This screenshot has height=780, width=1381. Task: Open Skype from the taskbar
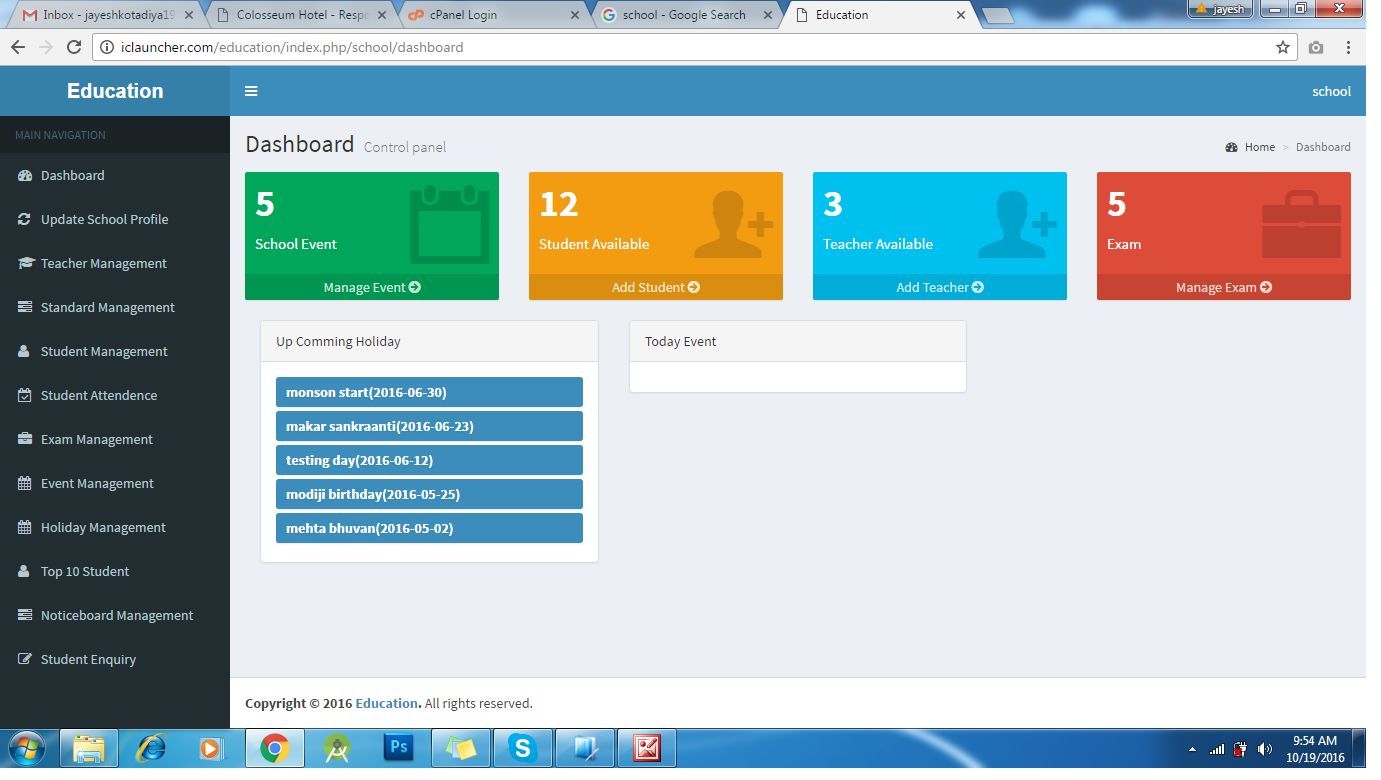click(x=522, y=747)
